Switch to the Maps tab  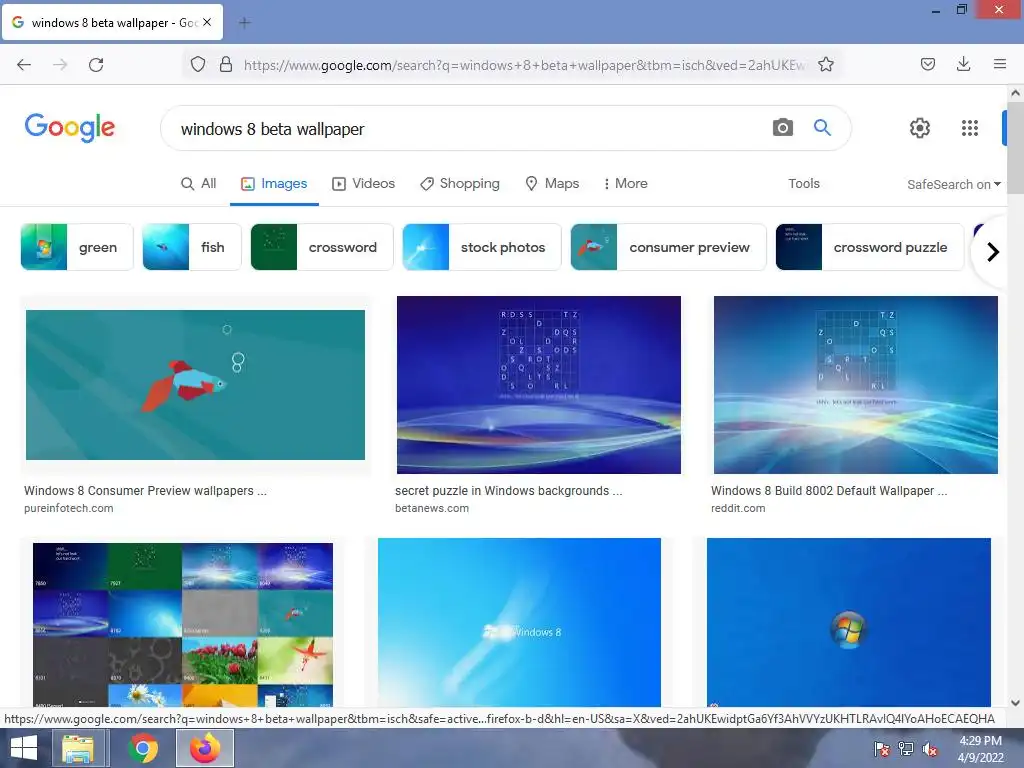click(552, 184)
